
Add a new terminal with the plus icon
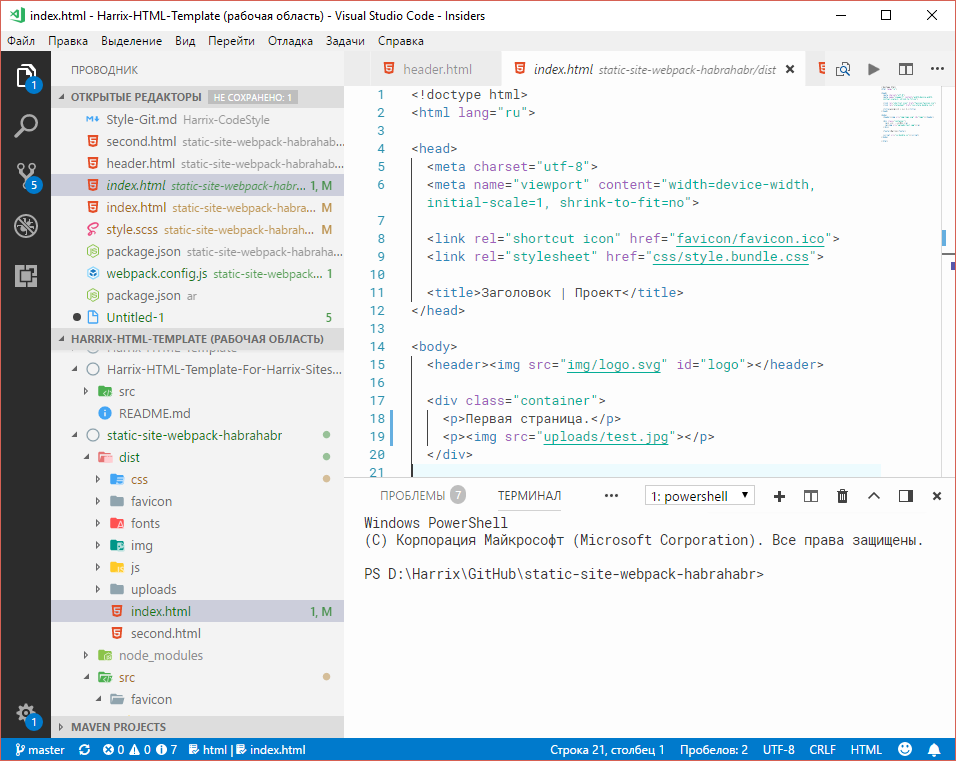(x=779, y=495)
